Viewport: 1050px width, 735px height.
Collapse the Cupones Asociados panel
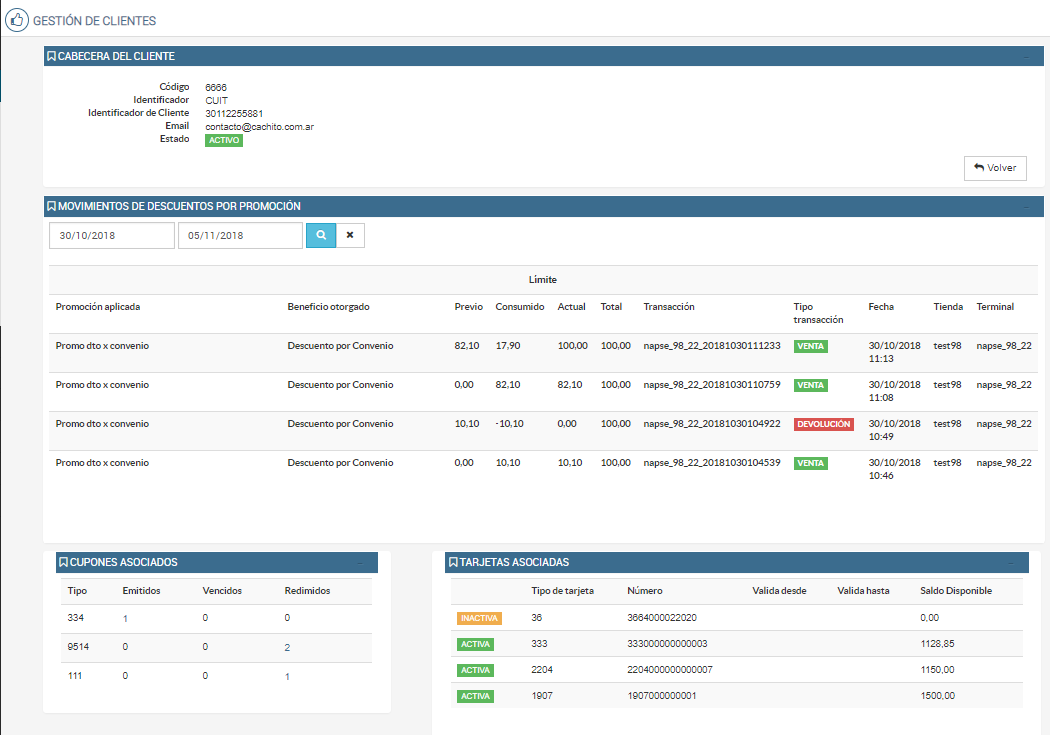tap(362, 563)
